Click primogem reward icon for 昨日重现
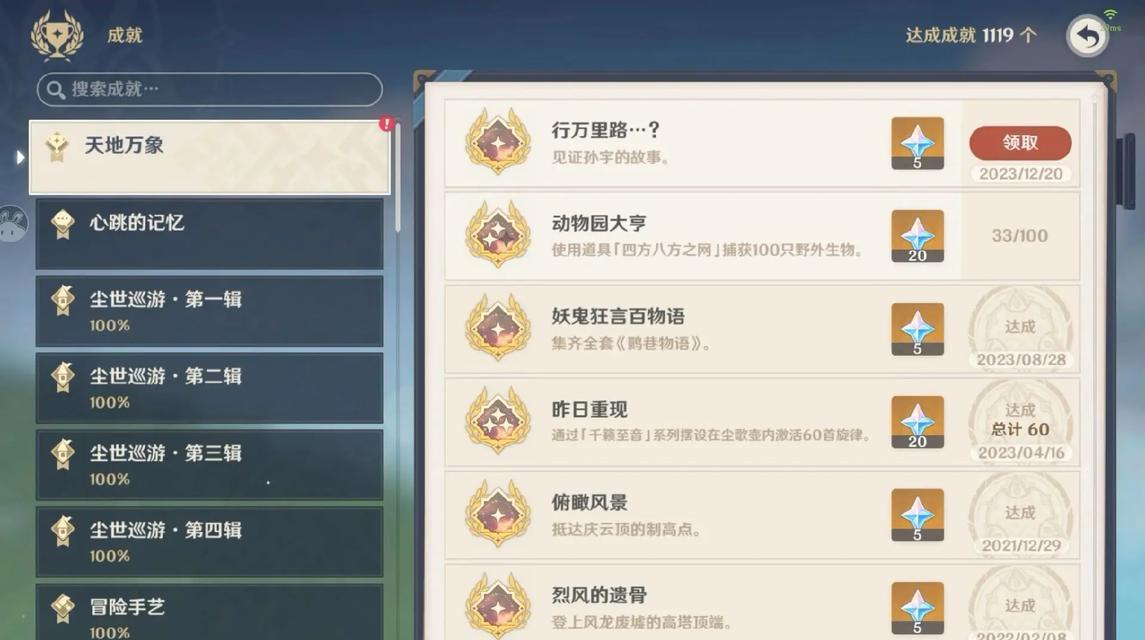Screen dimensions: 1145x640 point(917,422)
